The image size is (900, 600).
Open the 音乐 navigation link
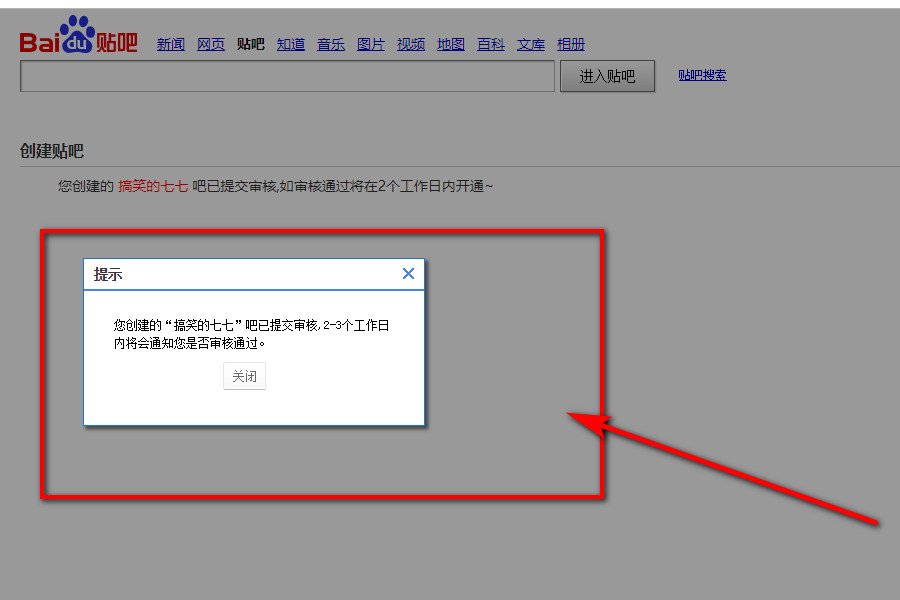(330, 44)
